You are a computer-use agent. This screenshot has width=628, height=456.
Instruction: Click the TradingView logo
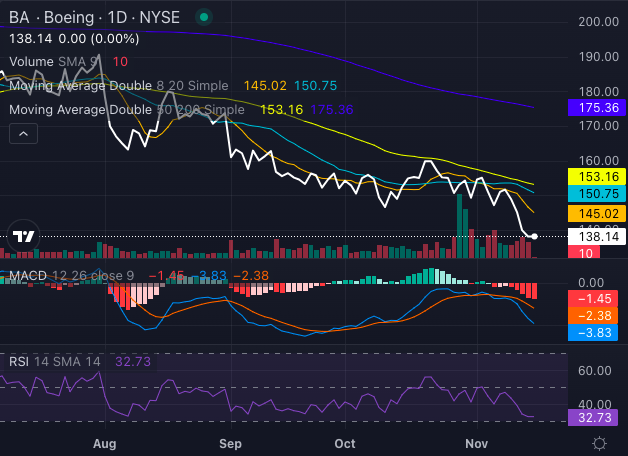click(x=24, y=237)
